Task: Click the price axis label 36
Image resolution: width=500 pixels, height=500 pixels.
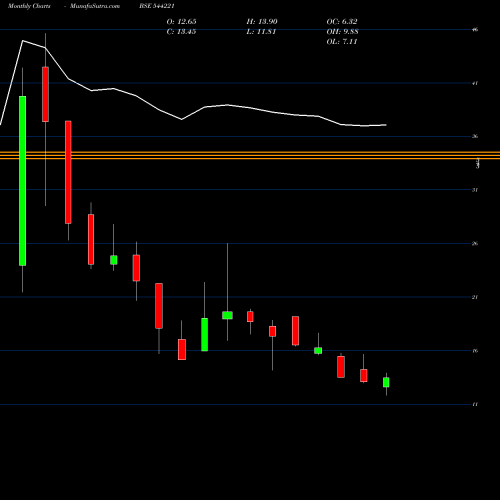Action: [475, 136]
